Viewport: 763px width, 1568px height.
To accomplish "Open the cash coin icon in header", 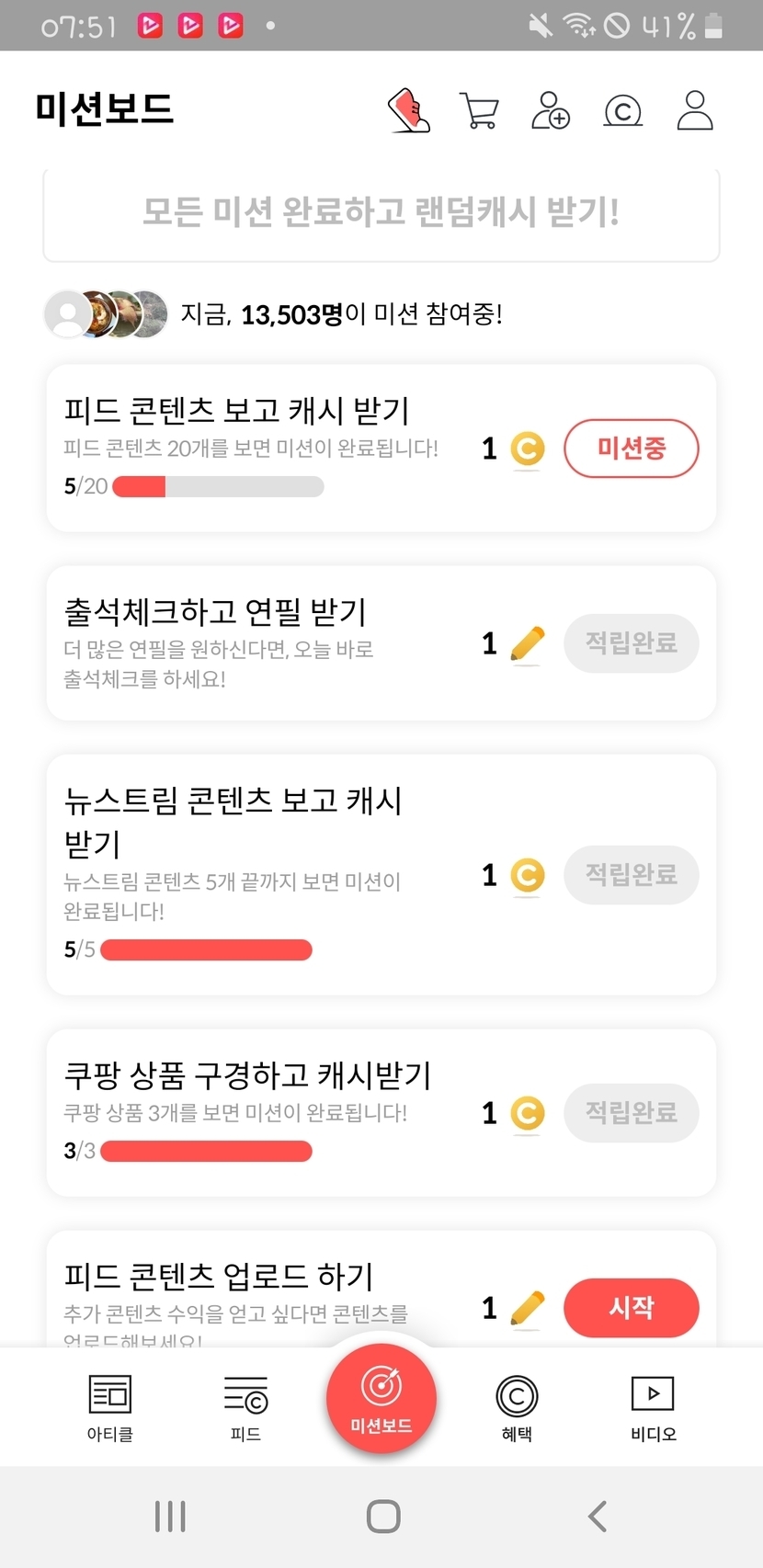I will coord(622,111).
